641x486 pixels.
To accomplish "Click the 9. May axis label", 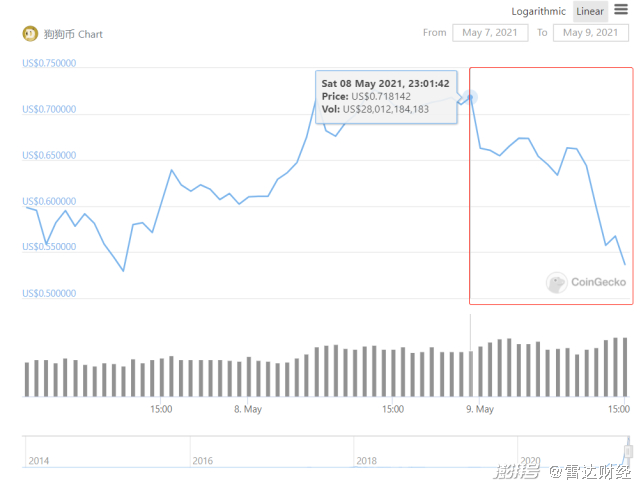I will tap(480, 409).
